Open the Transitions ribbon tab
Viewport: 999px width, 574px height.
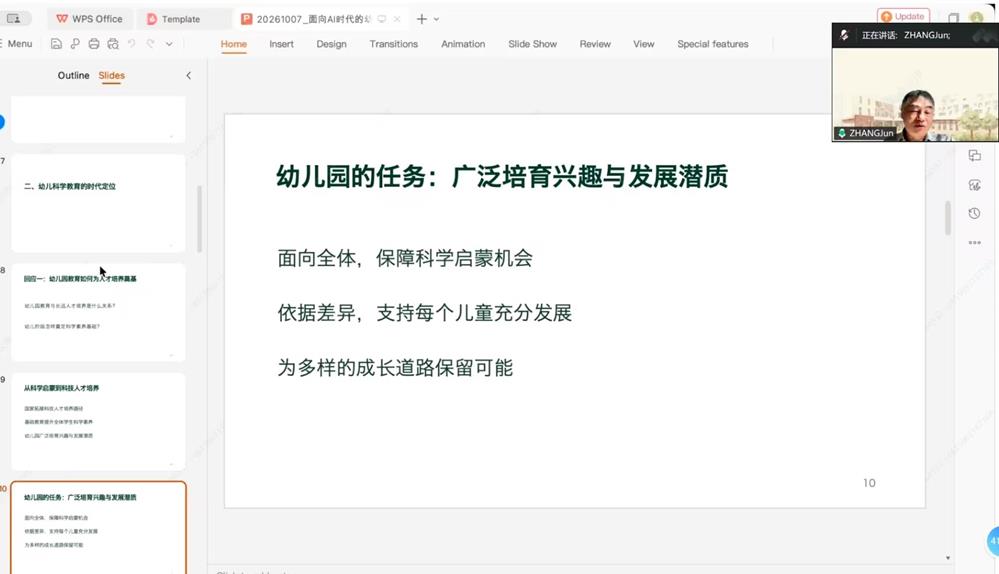coord(394,44)
